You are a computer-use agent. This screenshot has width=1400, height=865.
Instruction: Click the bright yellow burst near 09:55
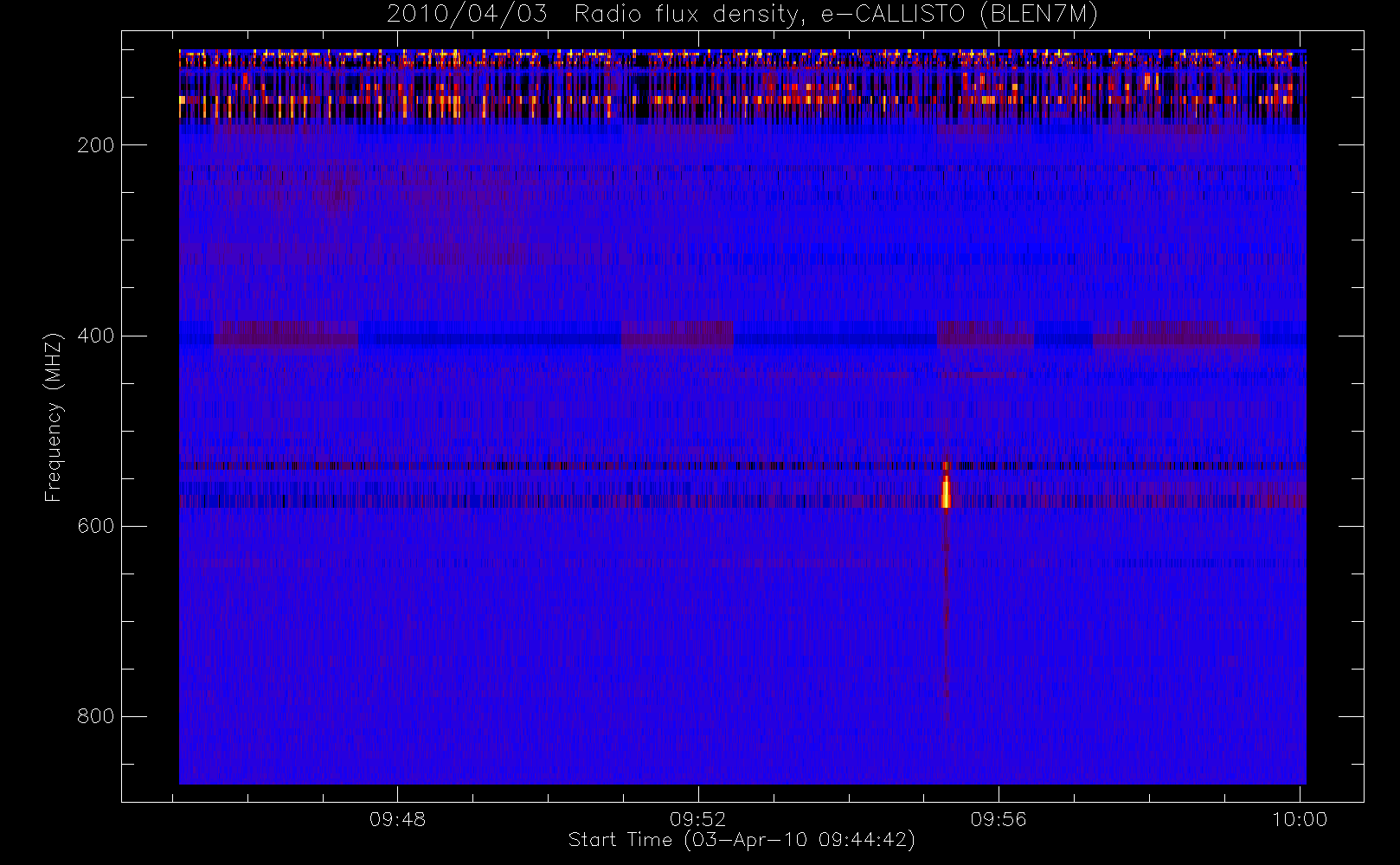(x=946, y=490)
